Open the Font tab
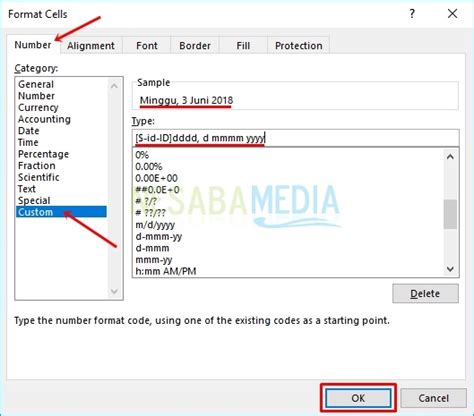This screenshot has height=416, width=474. (147, 46)
